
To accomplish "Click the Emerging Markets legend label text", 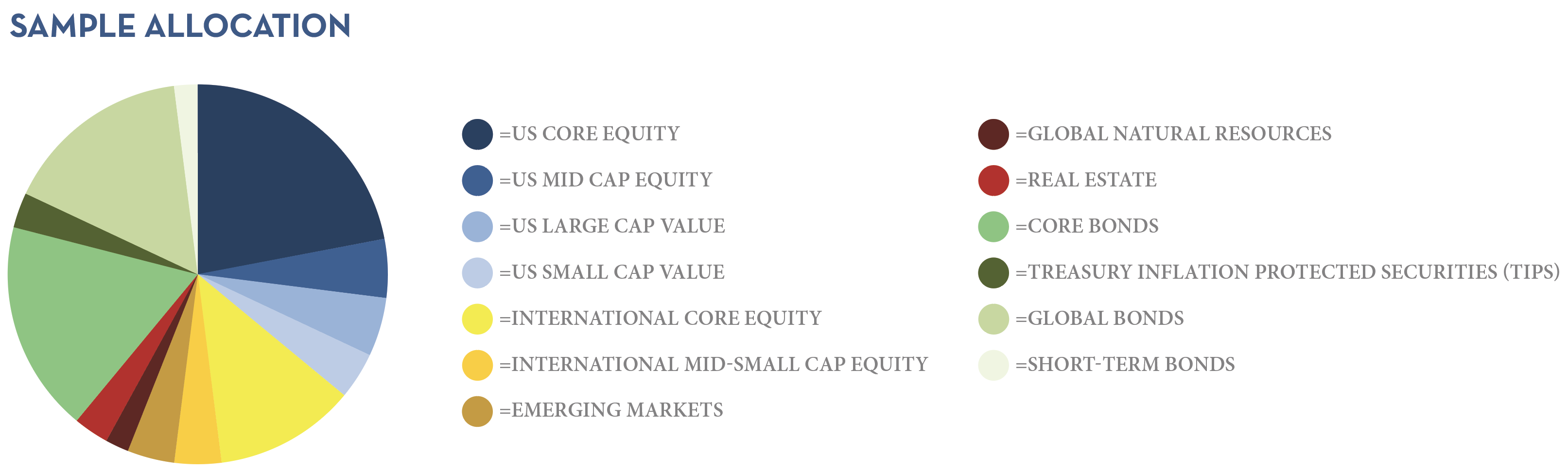I will (617, 410).
